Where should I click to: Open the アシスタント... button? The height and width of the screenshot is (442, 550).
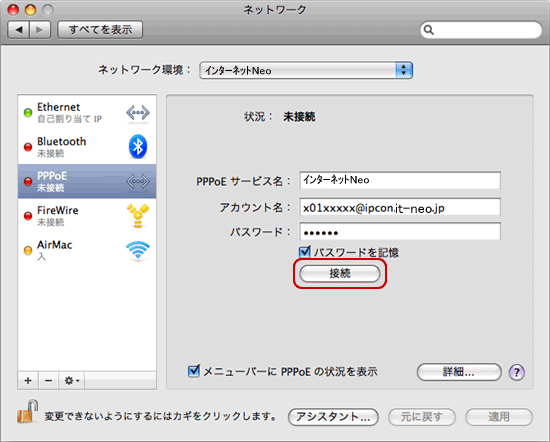point(333,417)
